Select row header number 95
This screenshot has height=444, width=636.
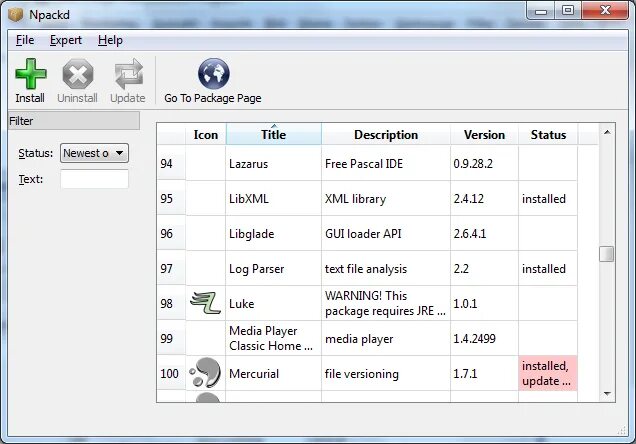(x=171, y=199)
